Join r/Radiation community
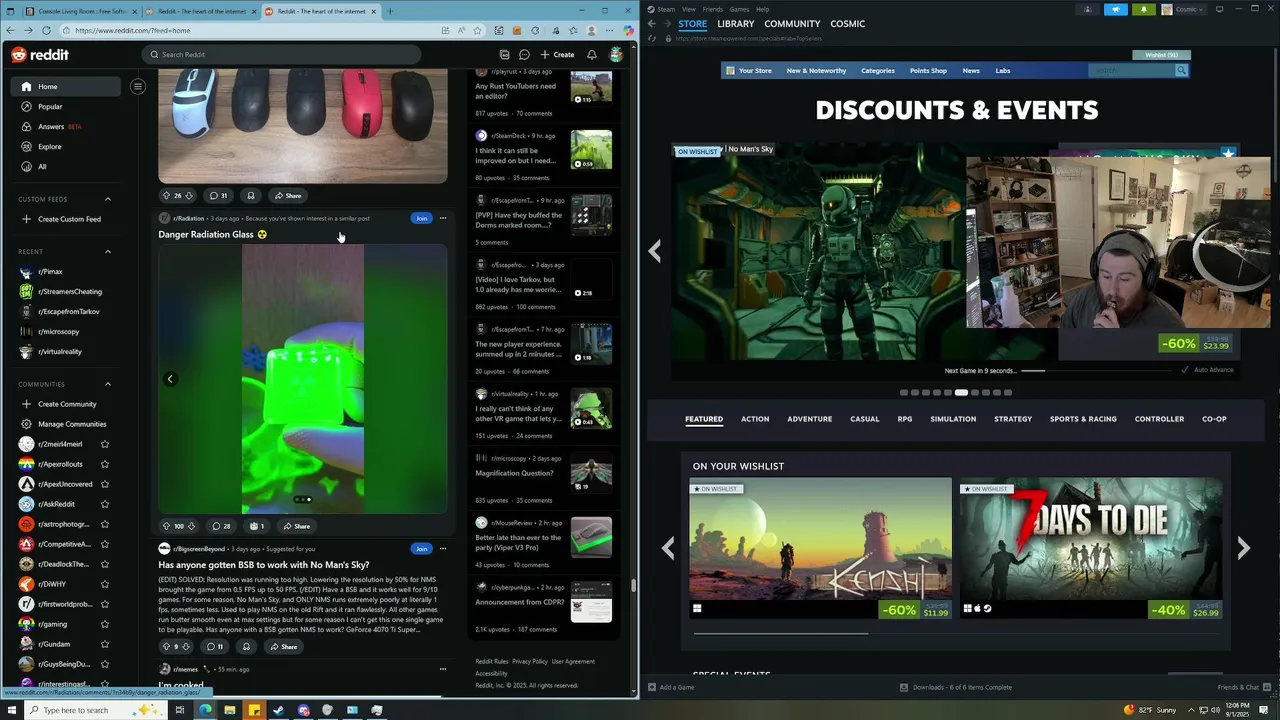This screenshot has height=720, width=1280. [421, 218]
